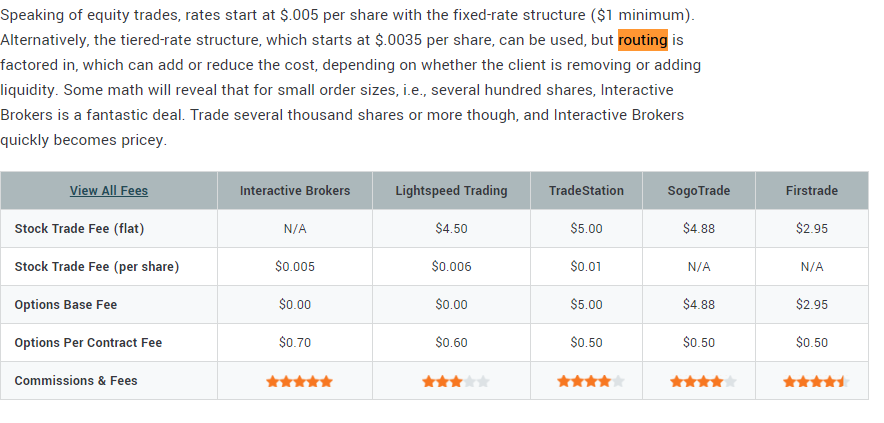Click the Lightspeed Trading column header
The width and height of the screenshot is (884, 423).
coord(451,191)
